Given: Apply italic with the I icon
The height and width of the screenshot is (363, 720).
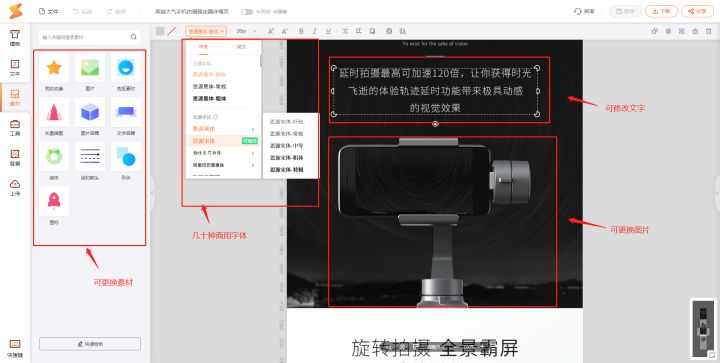Looking at the screenshot, I should click(315, 31).
